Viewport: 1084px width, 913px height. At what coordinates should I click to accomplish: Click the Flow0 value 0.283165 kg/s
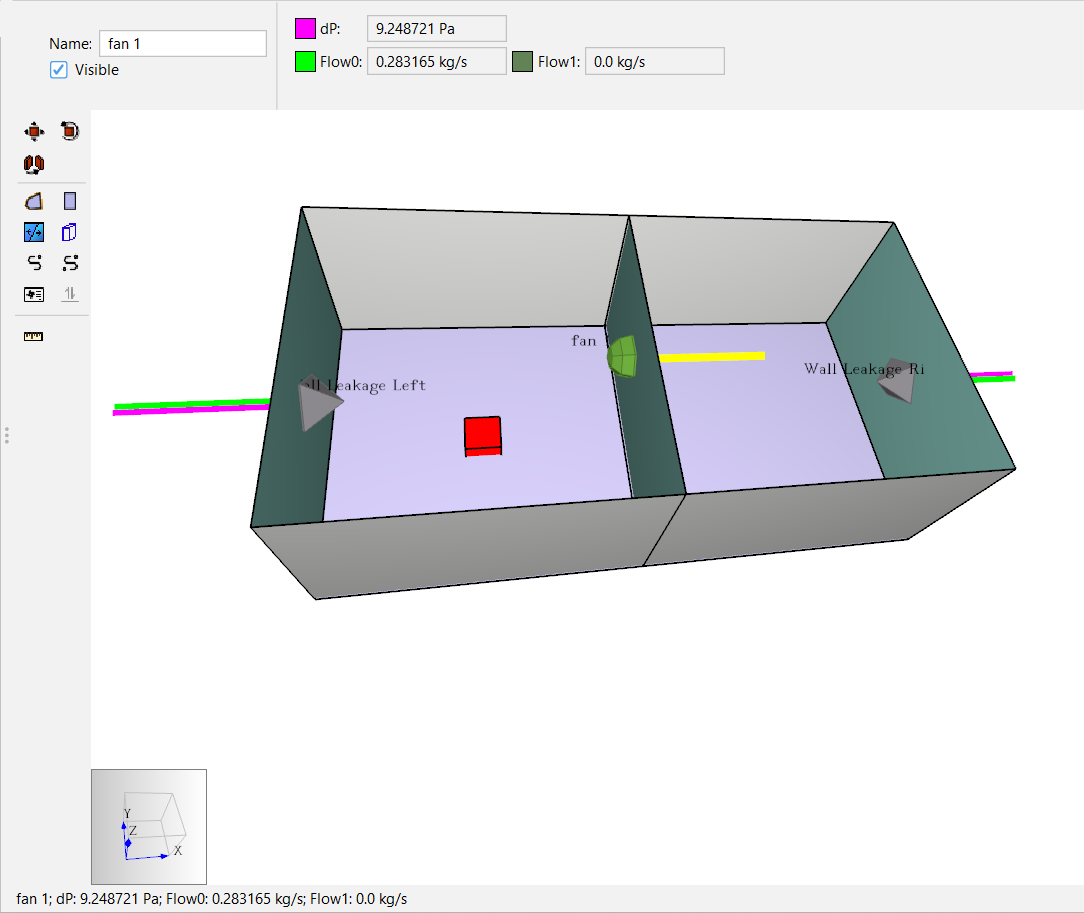436,62
